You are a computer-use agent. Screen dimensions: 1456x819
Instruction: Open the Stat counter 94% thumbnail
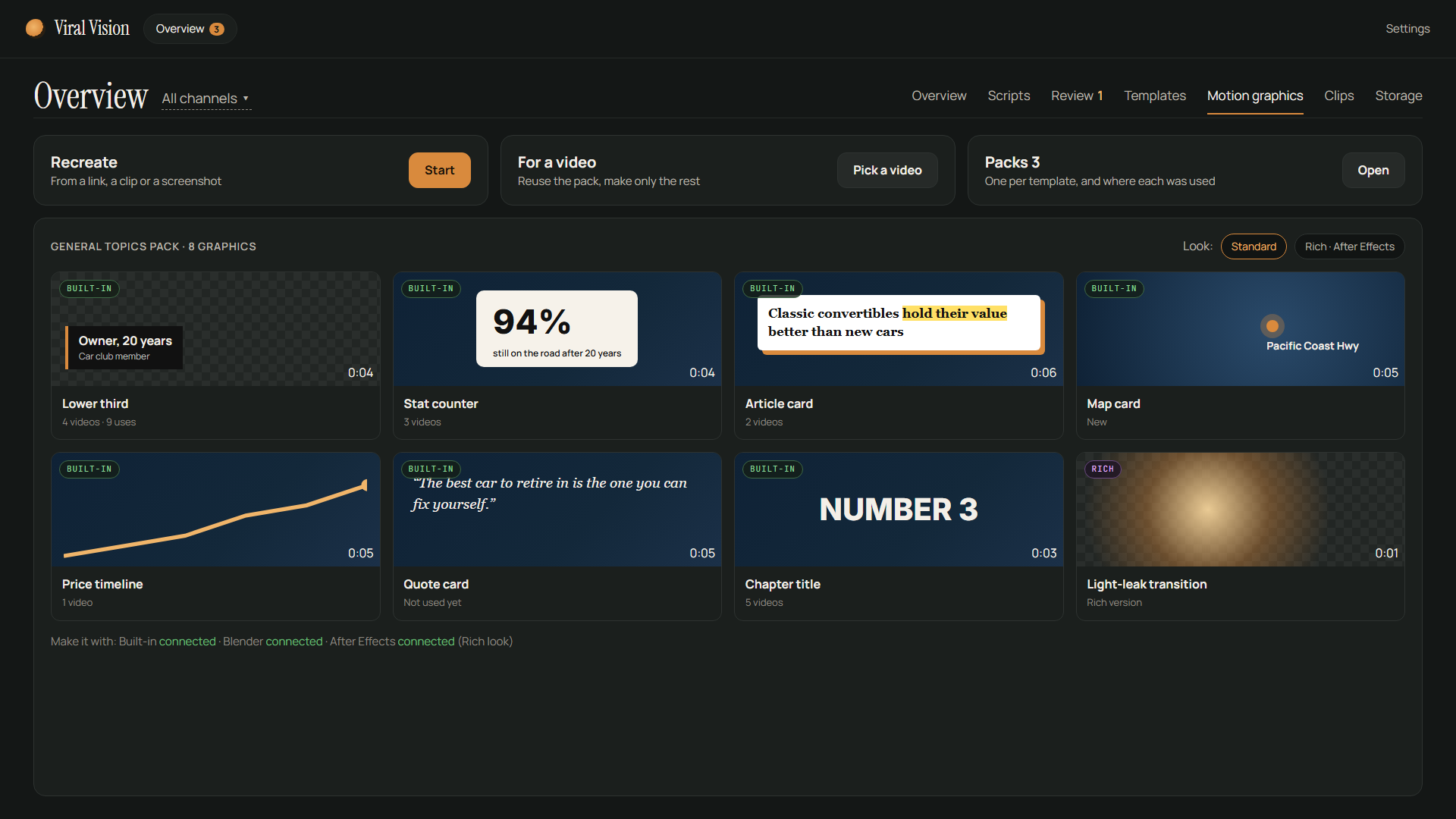click(x=557, y=328)
